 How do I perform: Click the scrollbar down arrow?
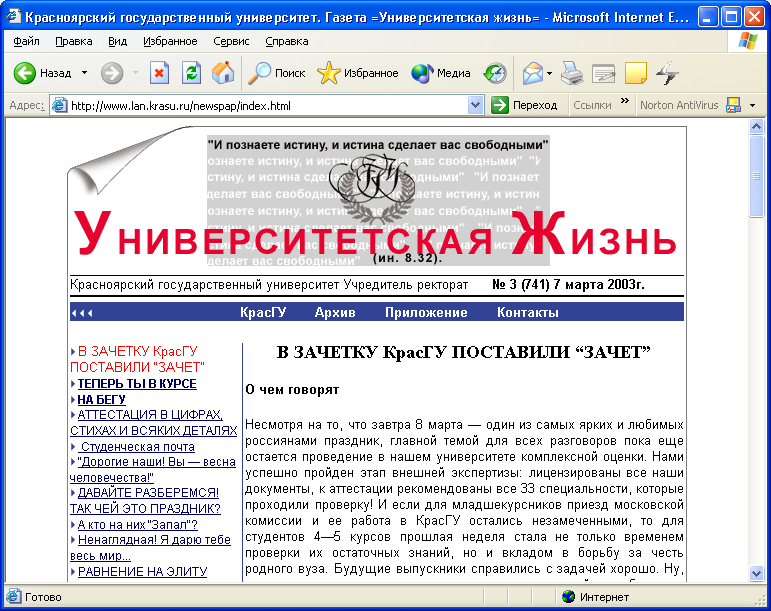click(x=756, y=573)
